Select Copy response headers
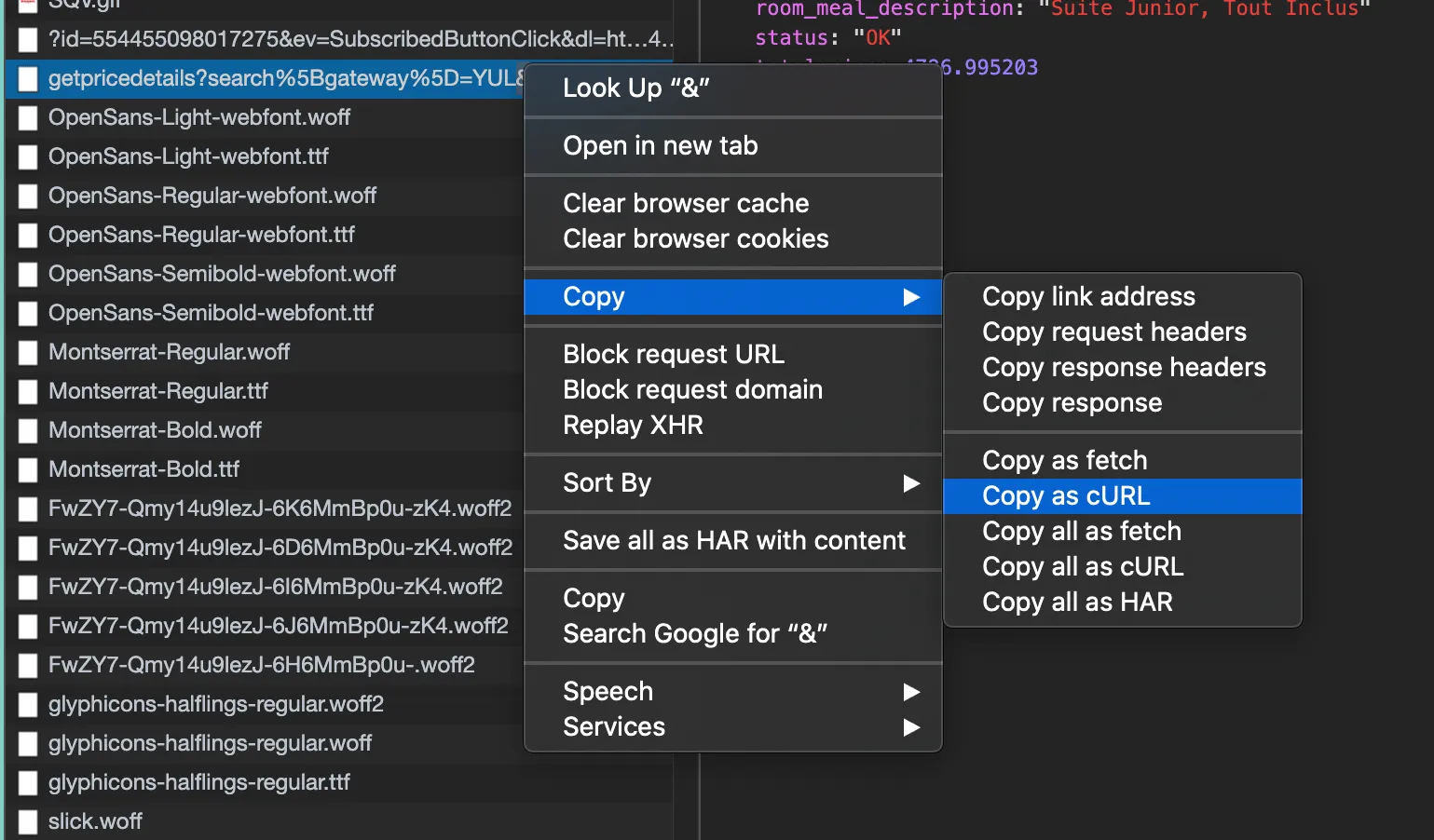The image size is (1434, 840). pyautogui.click(x=1122, y=368)
